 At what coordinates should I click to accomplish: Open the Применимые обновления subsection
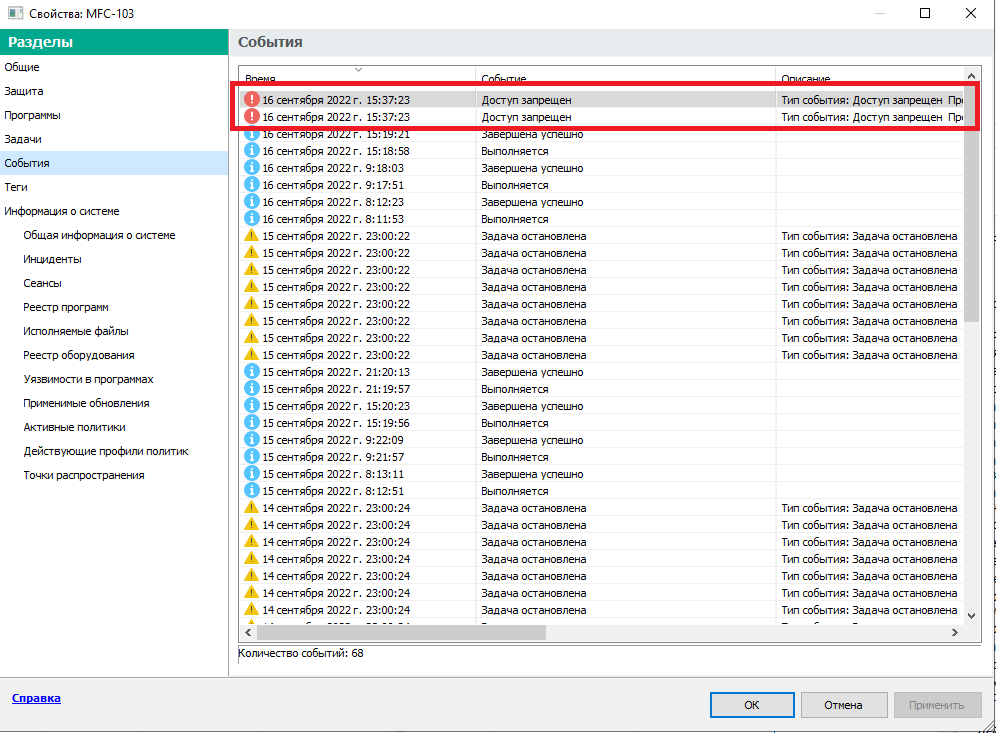(x=86, y=403)
